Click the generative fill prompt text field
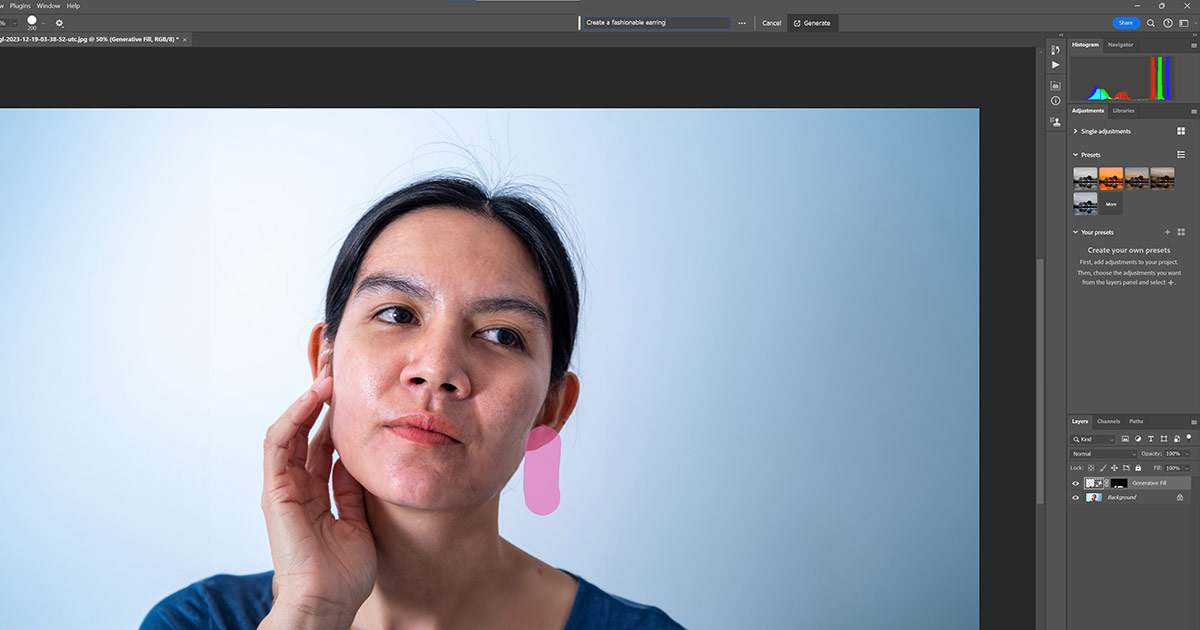Viewport: 1200px width, 630px height. point(655,22)
